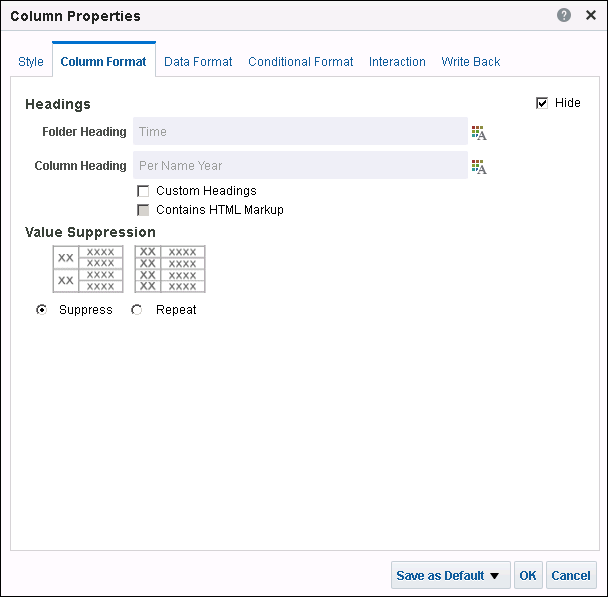
Task: Open the Data Format tab
Action: click(198, 62)
